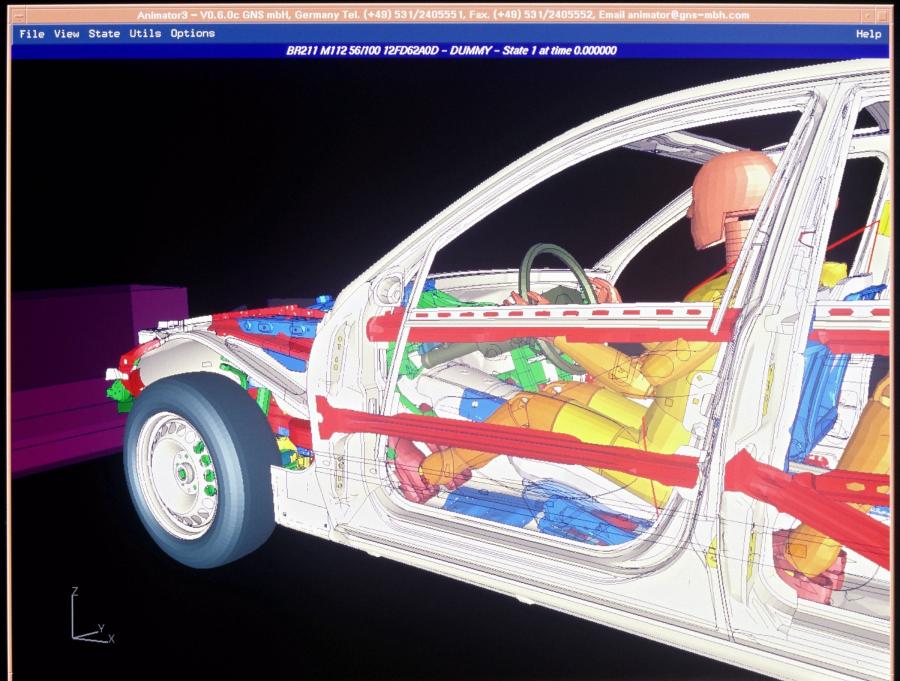Click the XYZ coordinate axis triad

point(92,614)
